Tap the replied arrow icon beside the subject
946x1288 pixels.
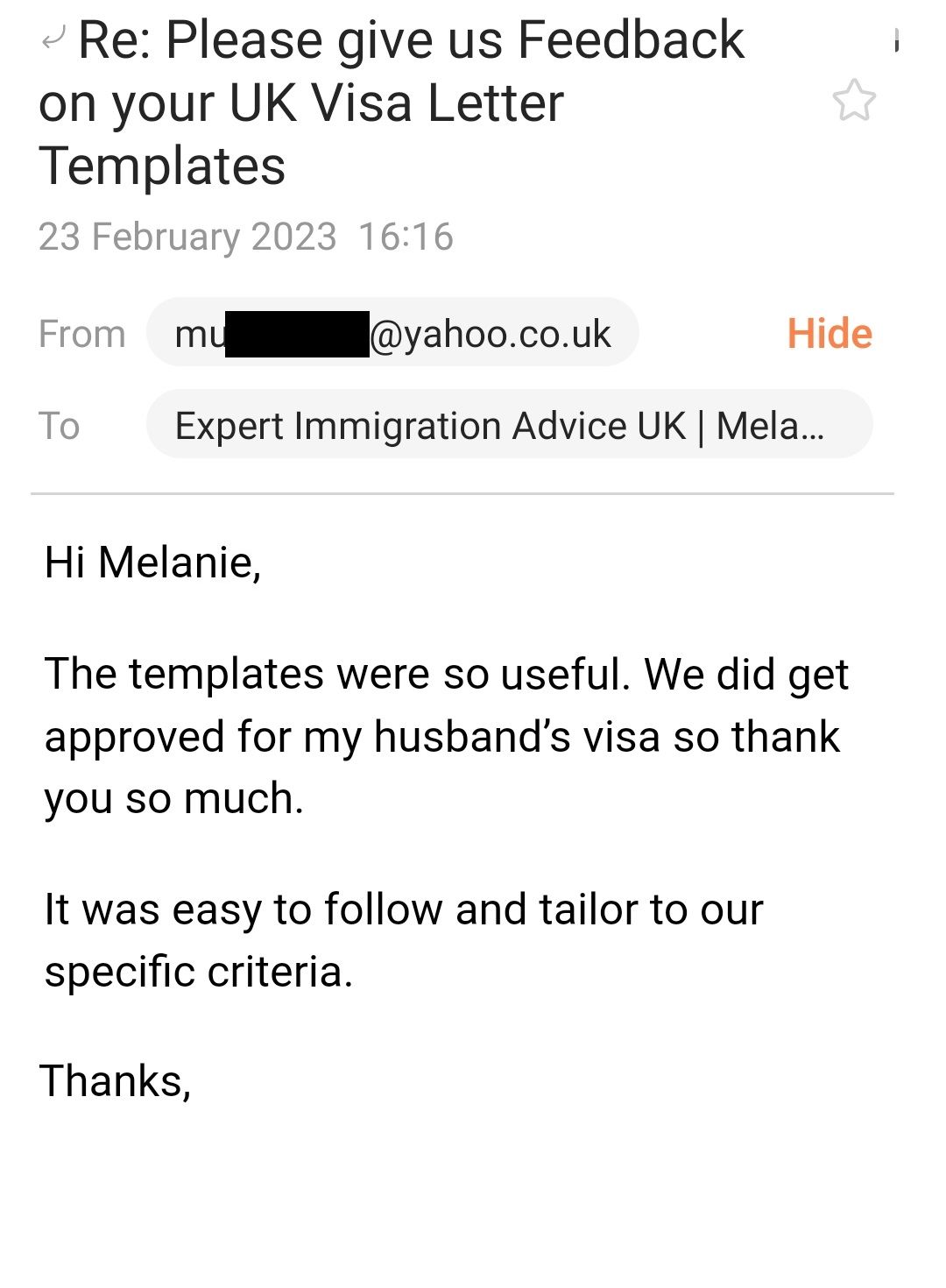pos(53,38)
